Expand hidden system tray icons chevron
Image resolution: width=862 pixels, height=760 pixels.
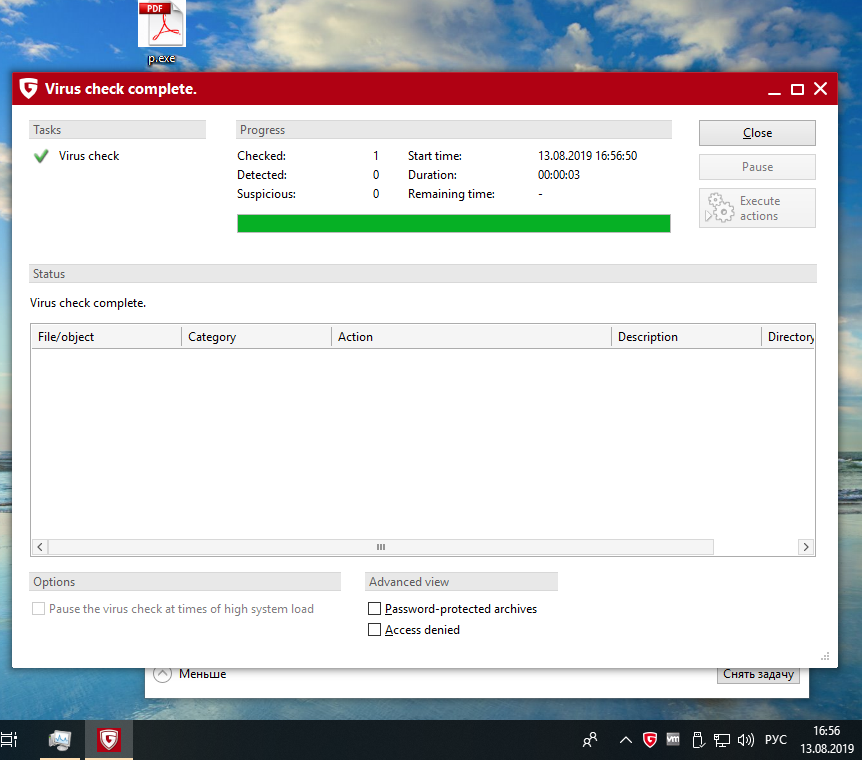(x=625, y=740)
